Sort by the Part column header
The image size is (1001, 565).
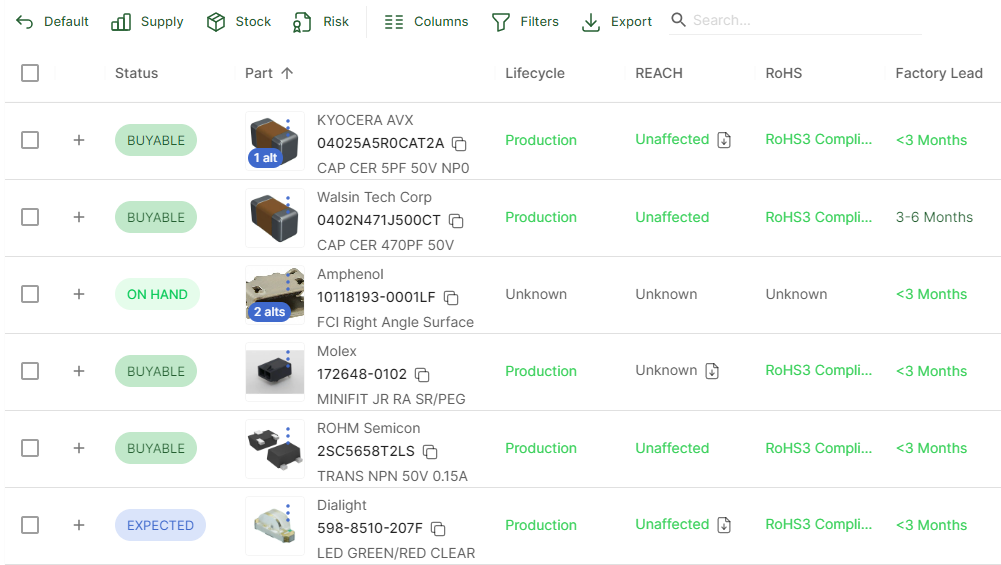[259, 73]
